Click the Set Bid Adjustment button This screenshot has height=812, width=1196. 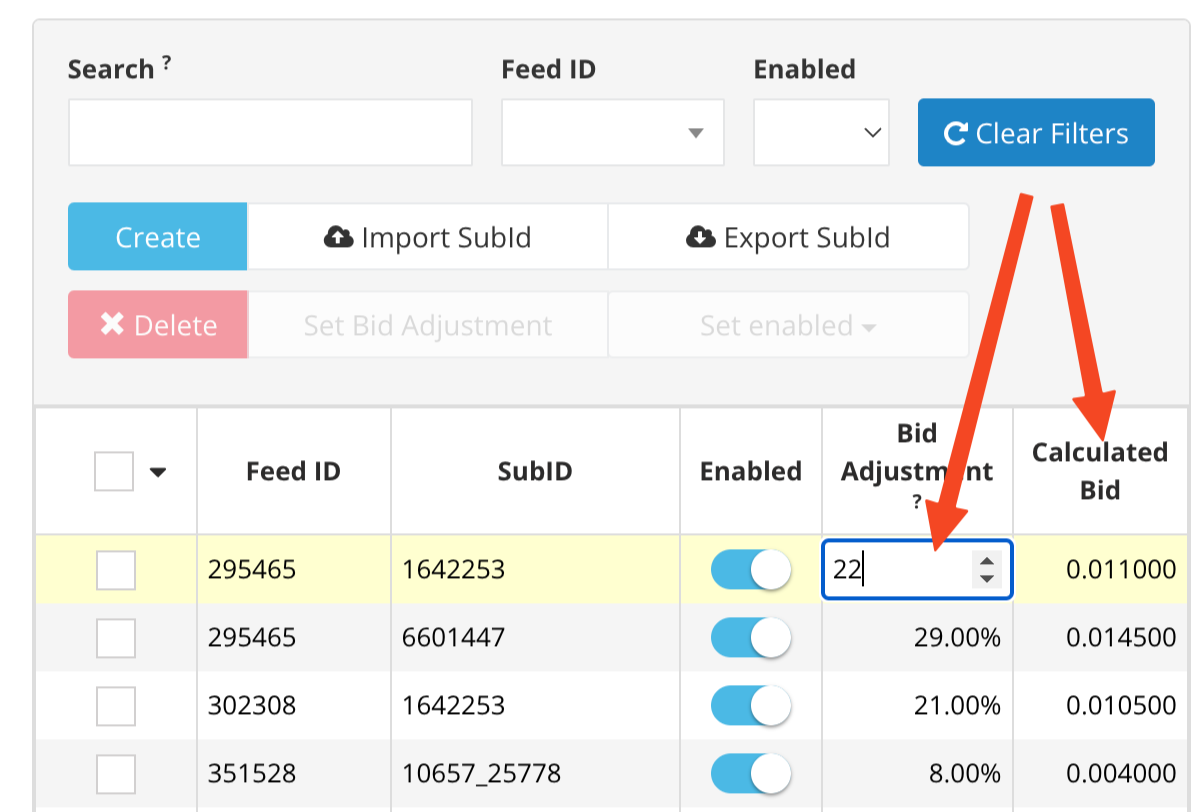pyautogui.click(x=427, y=325)
